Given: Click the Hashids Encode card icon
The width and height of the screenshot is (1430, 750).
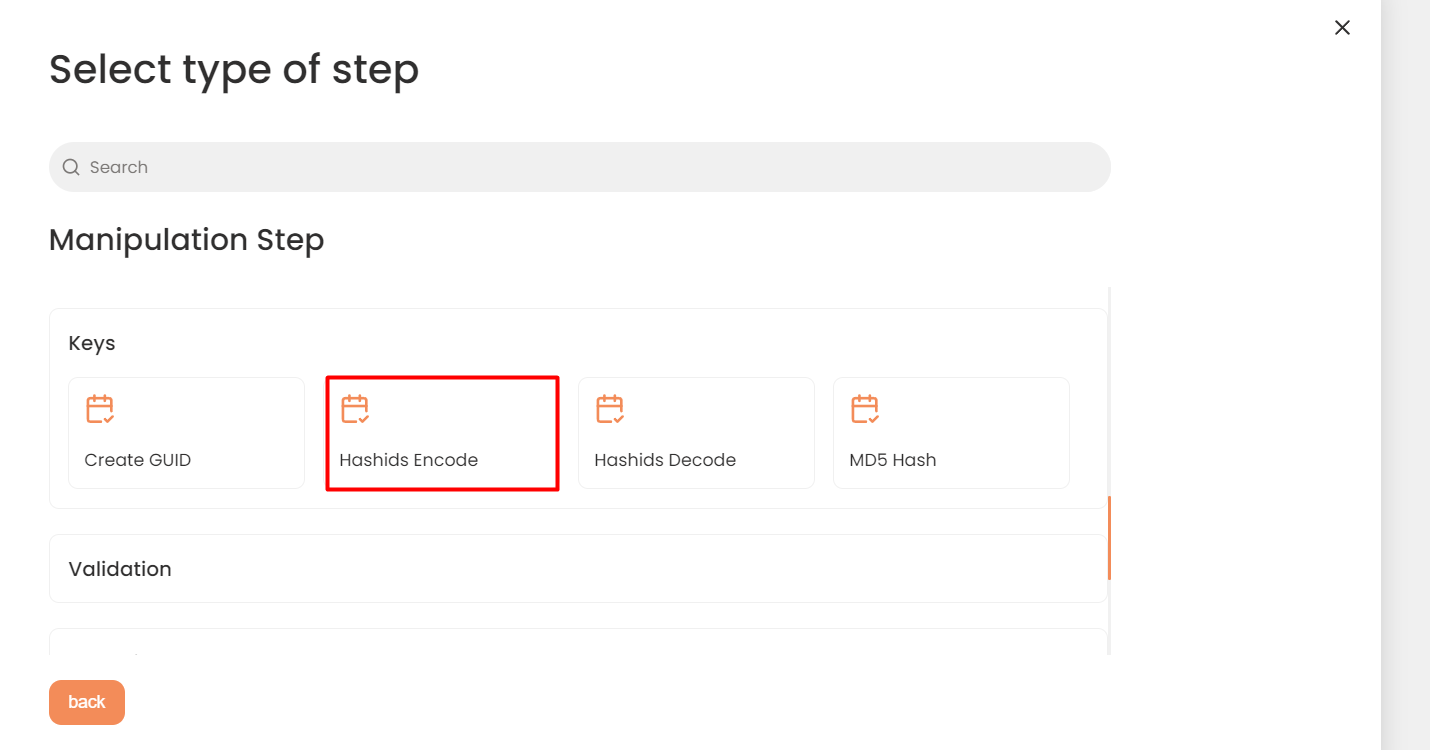Looking at the screenshot, I should (355, 410).
